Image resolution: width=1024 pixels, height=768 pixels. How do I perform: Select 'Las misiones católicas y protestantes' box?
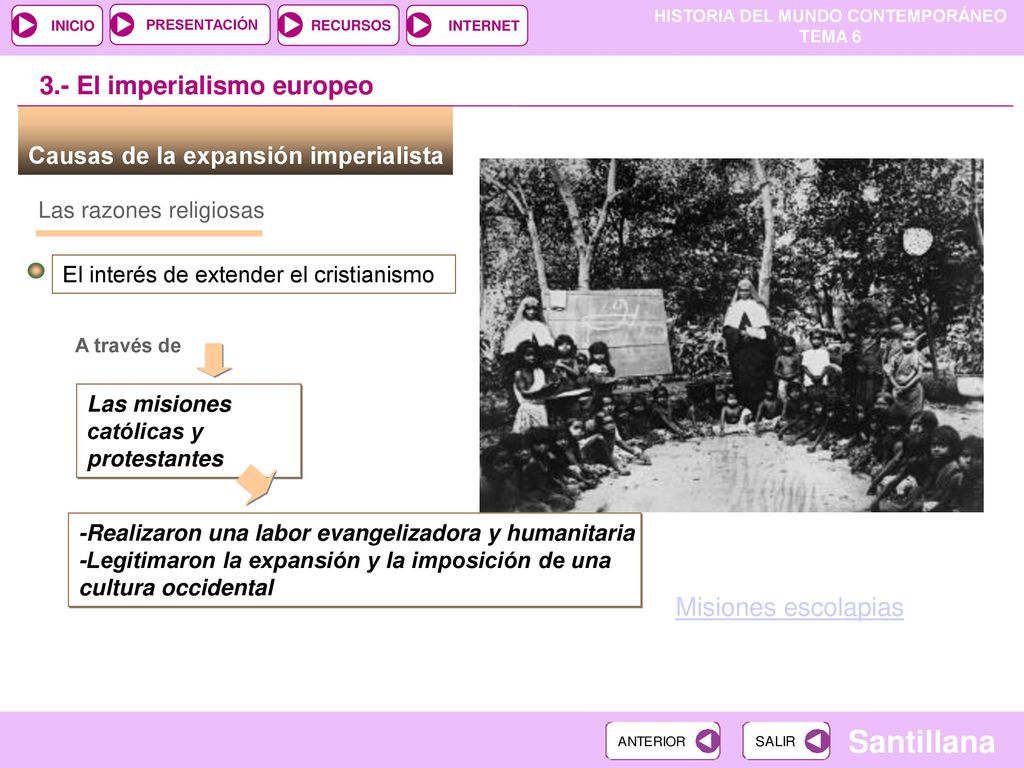(x=189, y=431)
